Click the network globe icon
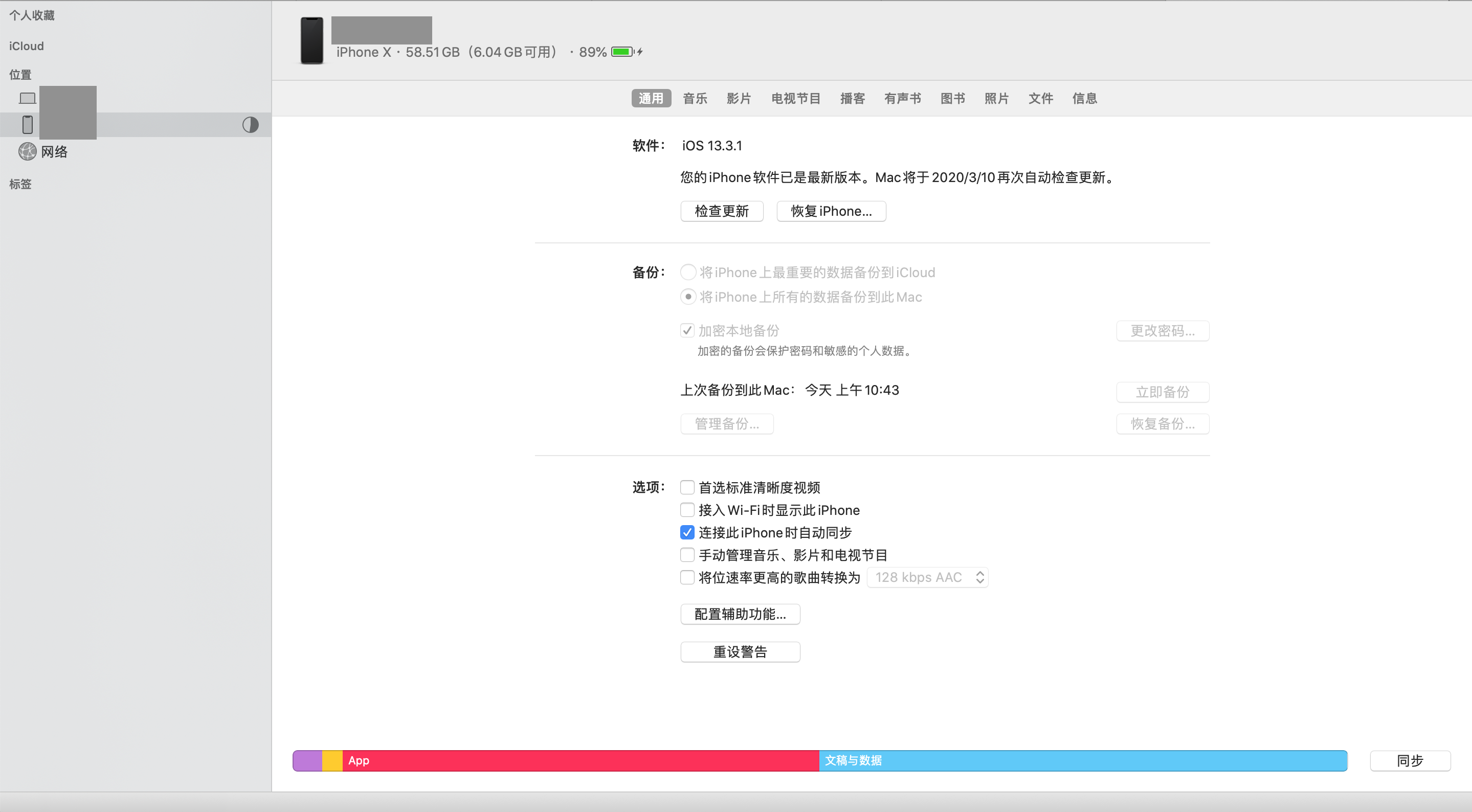1472x812 pixels. tap(28, 151)
